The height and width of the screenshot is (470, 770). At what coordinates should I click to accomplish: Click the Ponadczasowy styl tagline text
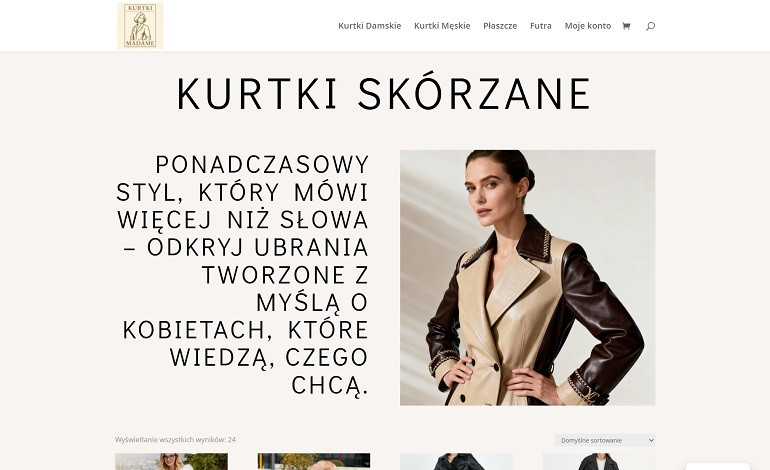[242, 275]
